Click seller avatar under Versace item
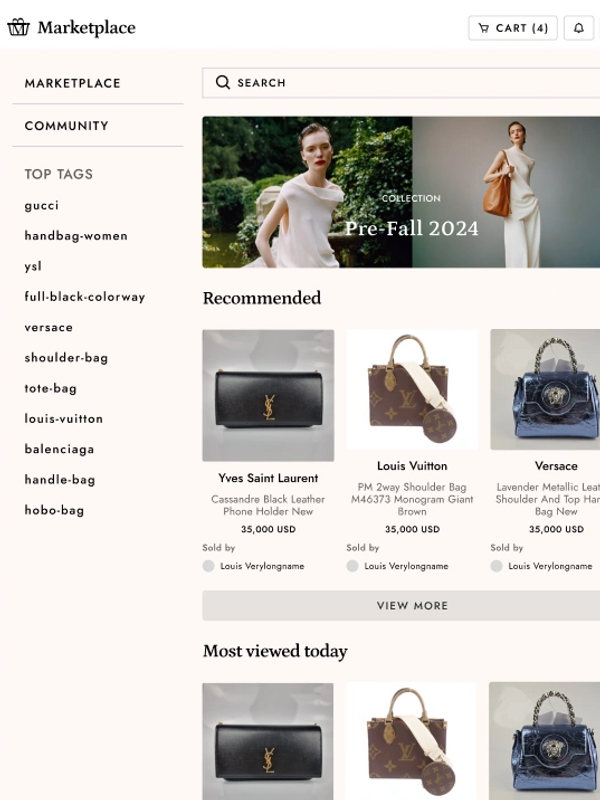 click(x=496, y=566)
